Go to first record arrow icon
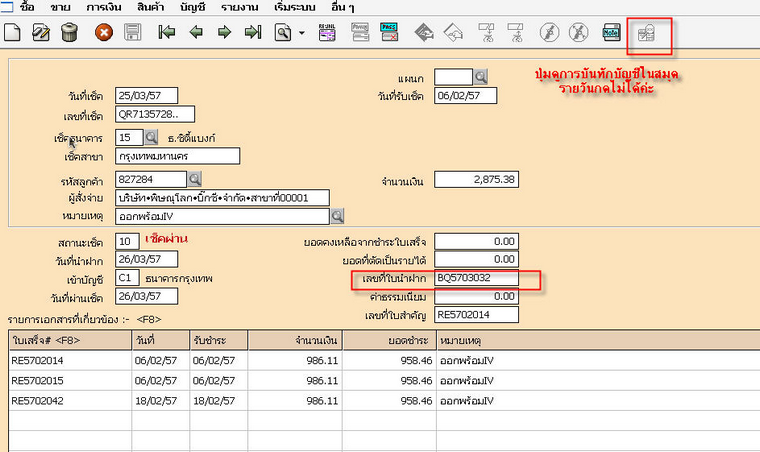 pyautogui.click(x=166, y=32)
